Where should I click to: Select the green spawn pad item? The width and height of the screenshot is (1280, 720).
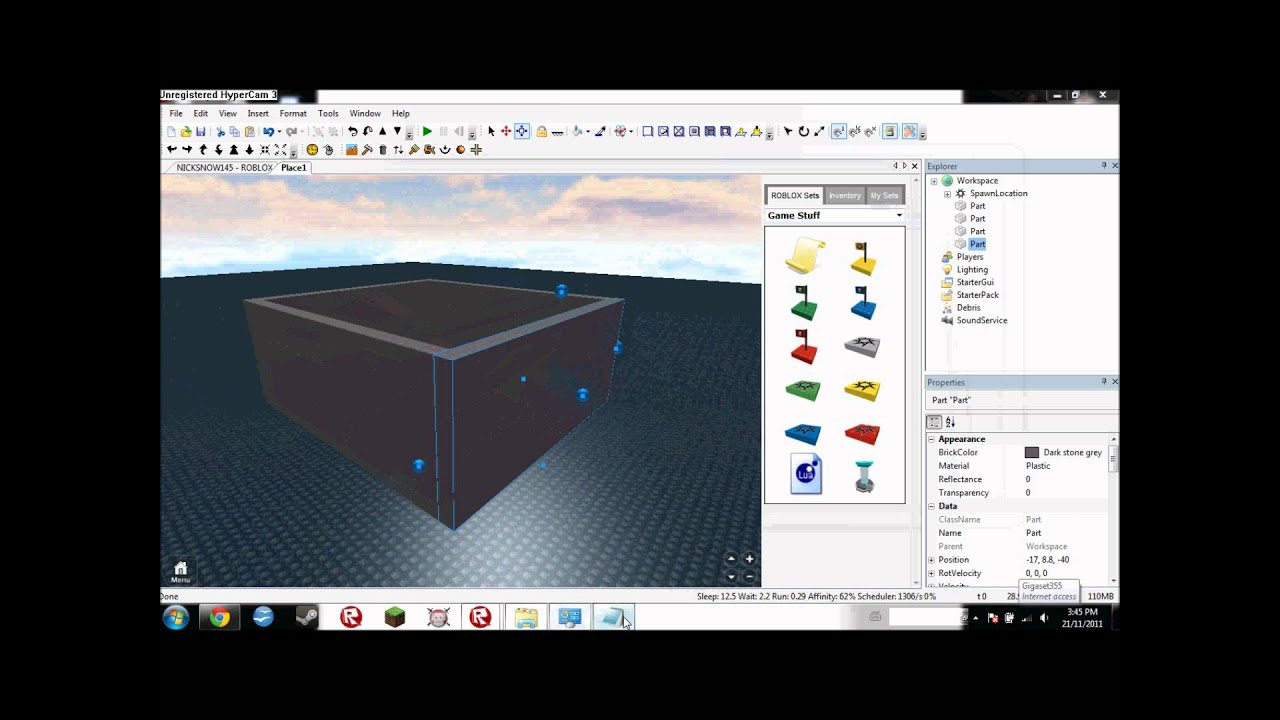(803, 390)
